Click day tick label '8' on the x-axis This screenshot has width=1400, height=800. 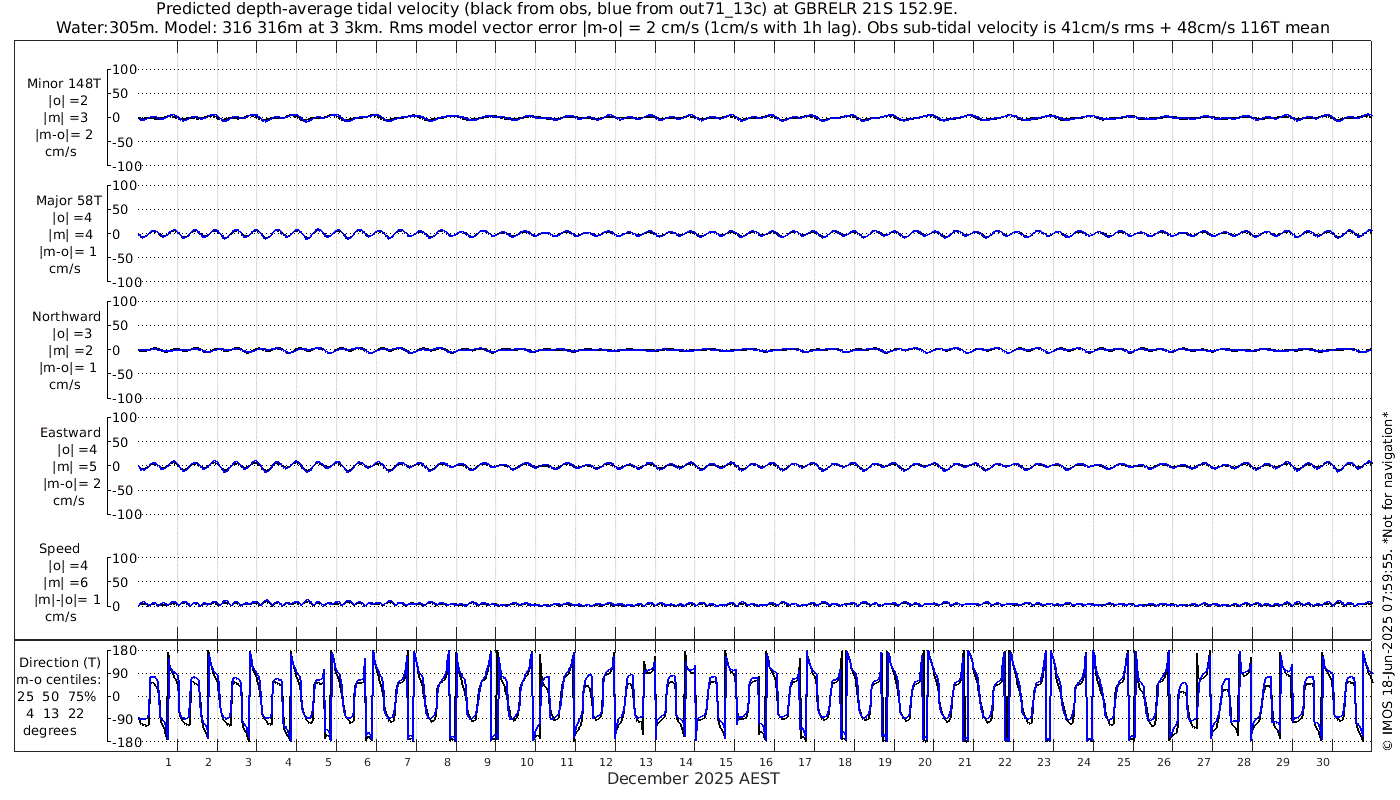tap(447, 761)
